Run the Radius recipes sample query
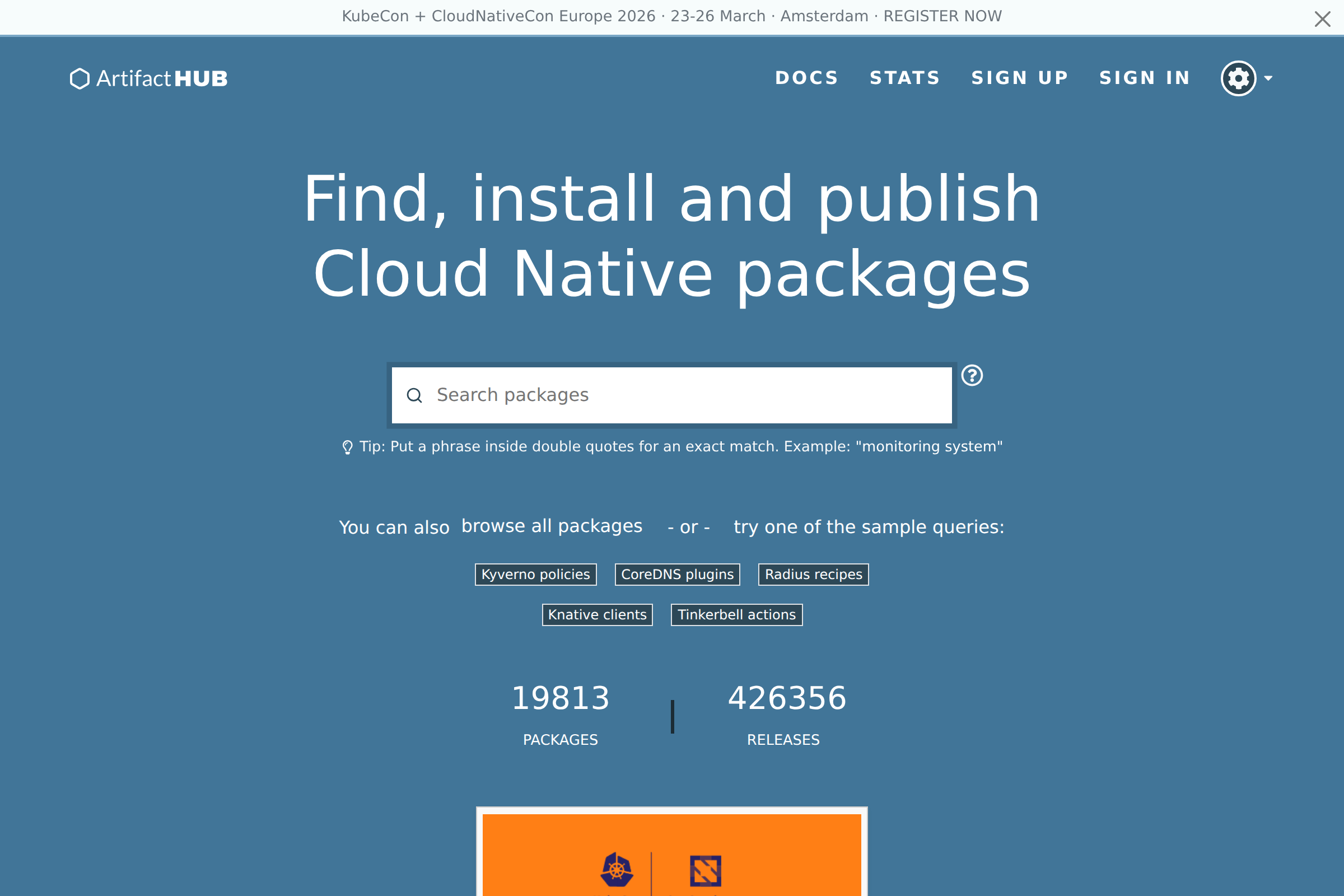 [813, 575]
